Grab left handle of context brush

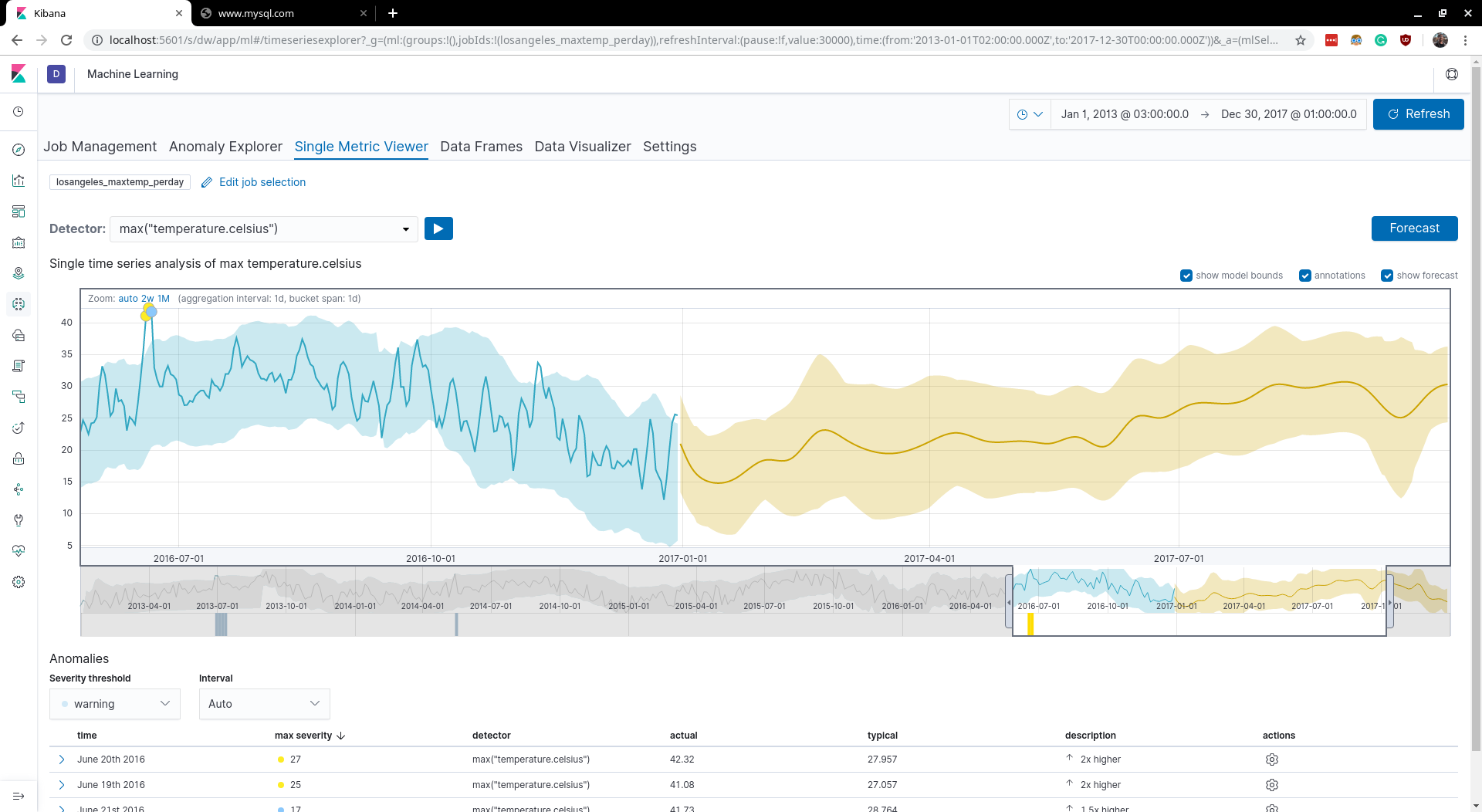click(1009, 602)
